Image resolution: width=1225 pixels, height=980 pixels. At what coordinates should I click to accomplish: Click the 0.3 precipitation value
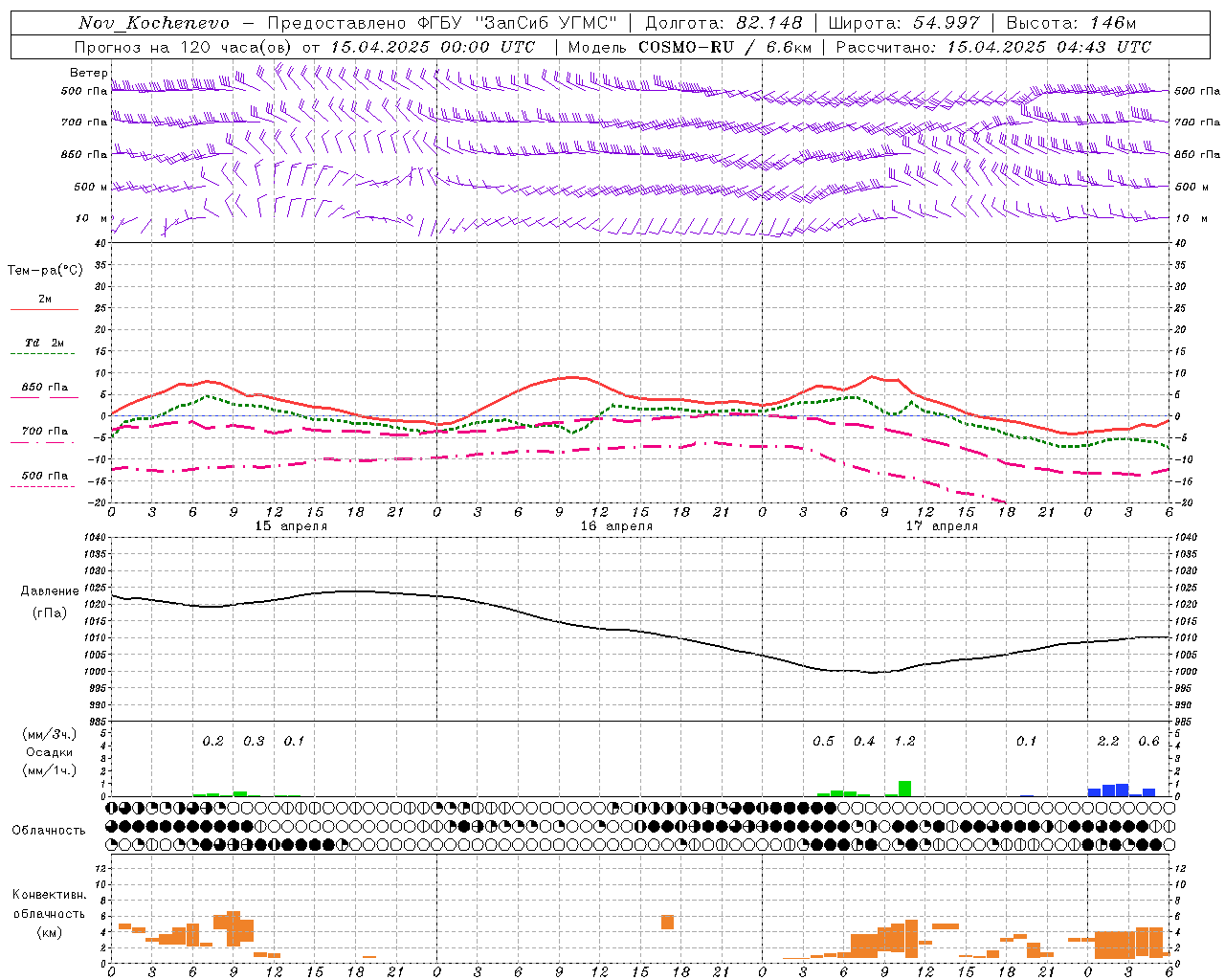tap(254, 742)
